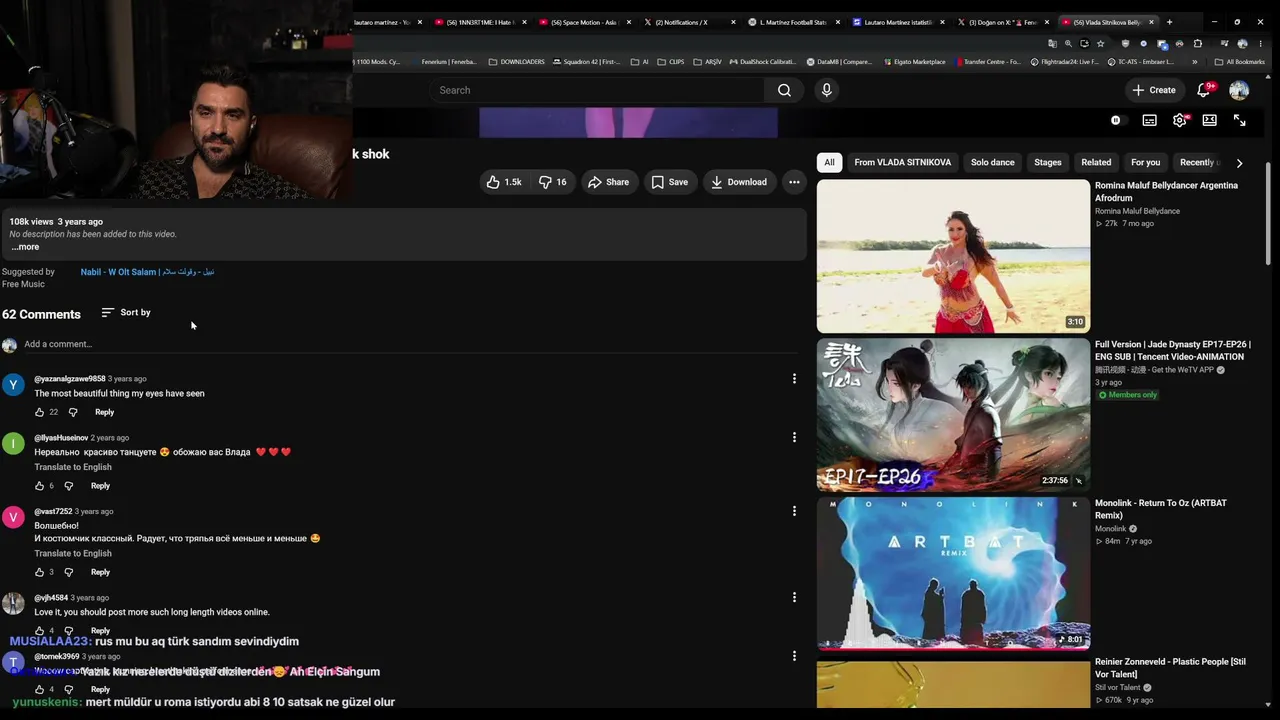Image resolution: width=1280 pixels, height=720 pixels.
Task: Select the 'Related' filter chip
Action: pyautogui.click(x=1096, y=162)
